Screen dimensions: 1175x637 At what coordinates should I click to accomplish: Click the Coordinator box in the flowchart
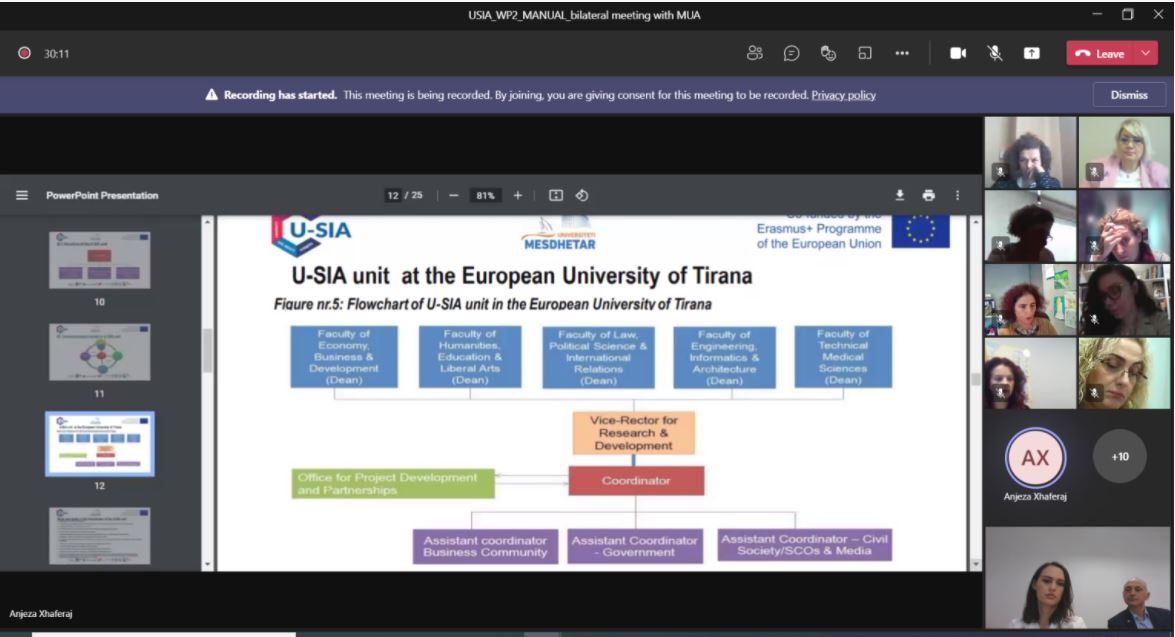pos(636,480)
